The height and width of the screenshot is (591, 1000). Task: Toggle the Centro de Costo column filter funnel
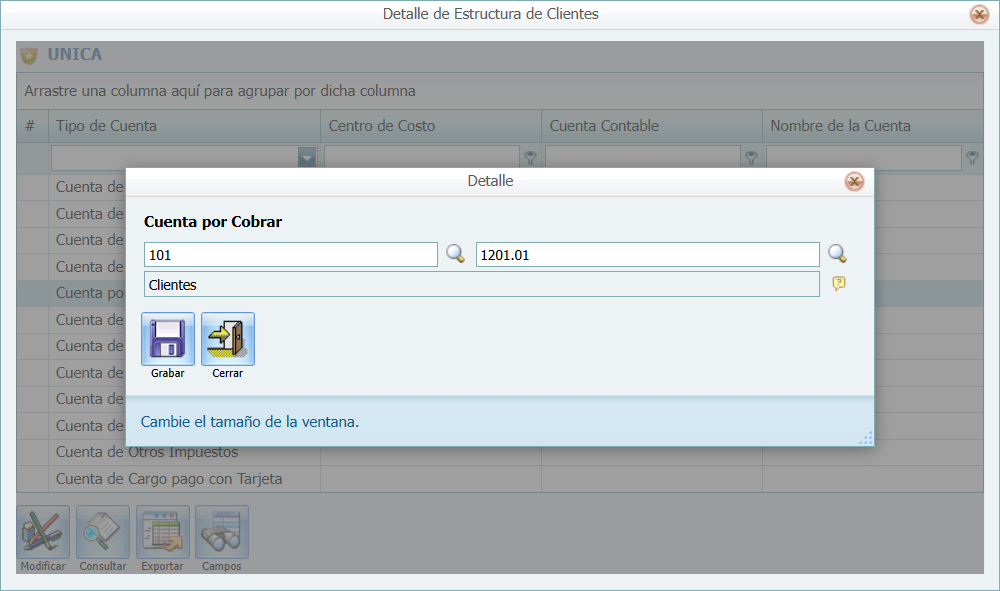pos(531,157)
